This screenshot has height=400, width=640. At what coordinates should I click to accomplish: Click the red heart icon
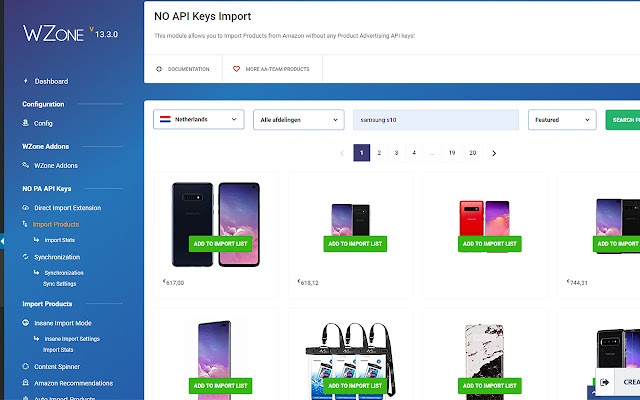click(x=236, y=69)
